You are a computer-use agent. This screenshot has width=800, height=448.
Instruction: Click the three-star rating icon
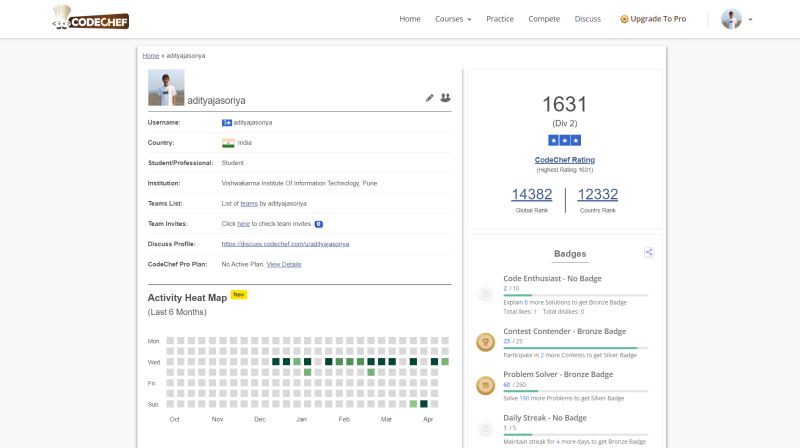565,141
